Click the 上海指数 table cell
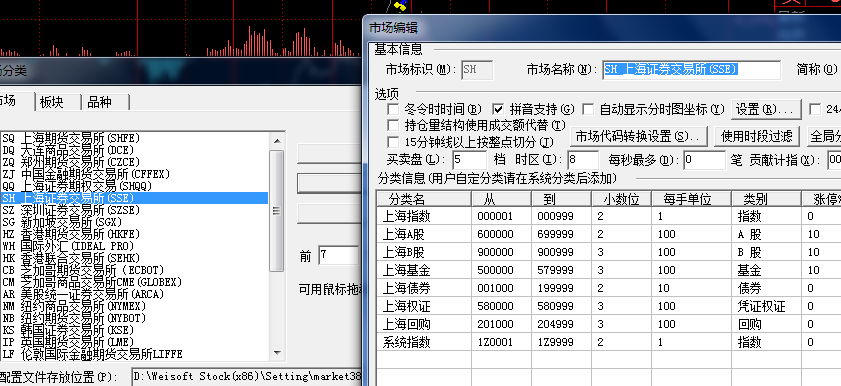841x386 pixels. coord(424,216)
